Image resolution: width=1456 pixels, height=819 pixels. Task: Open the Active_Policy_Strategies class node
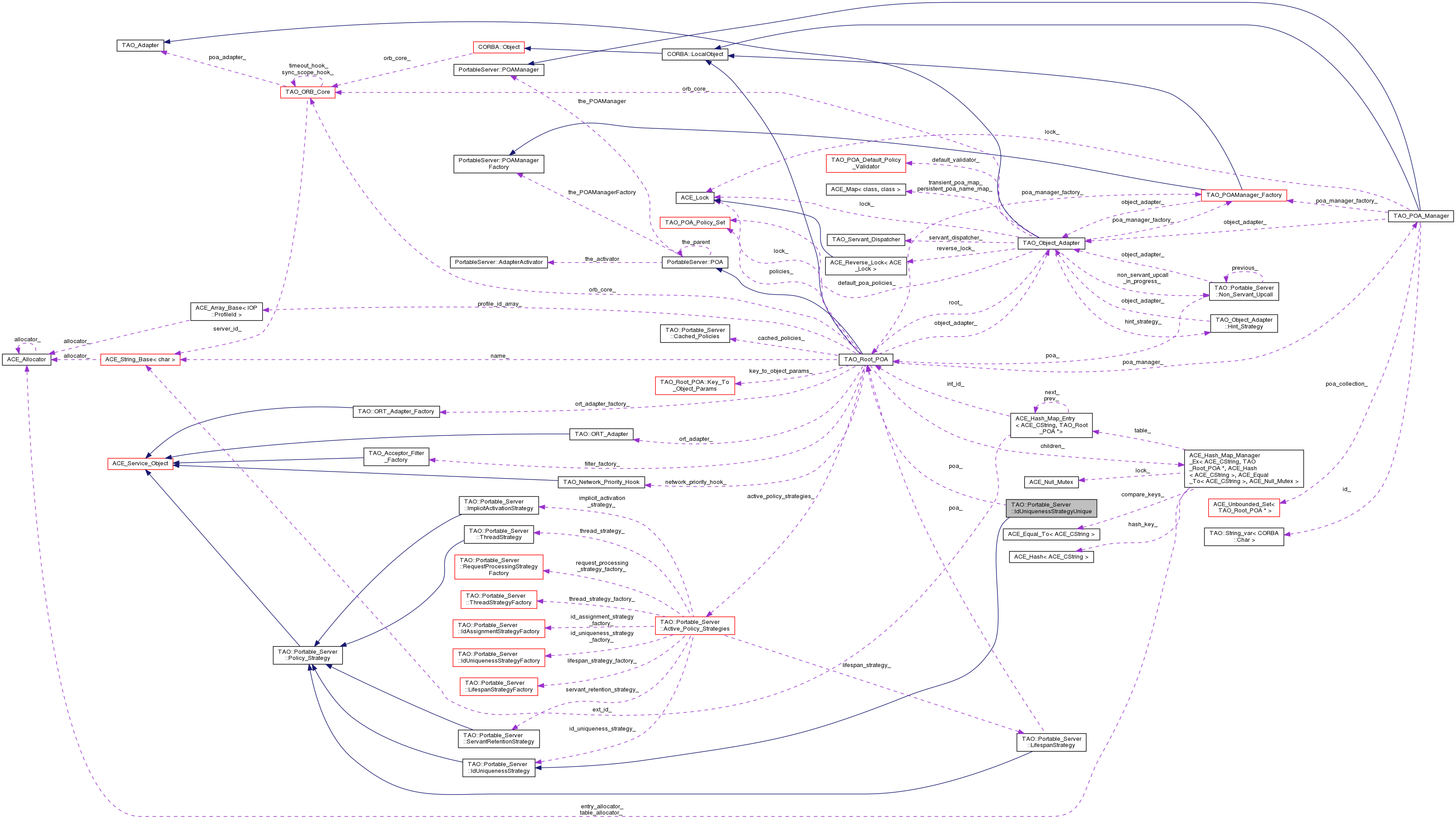tap(695, 625)
